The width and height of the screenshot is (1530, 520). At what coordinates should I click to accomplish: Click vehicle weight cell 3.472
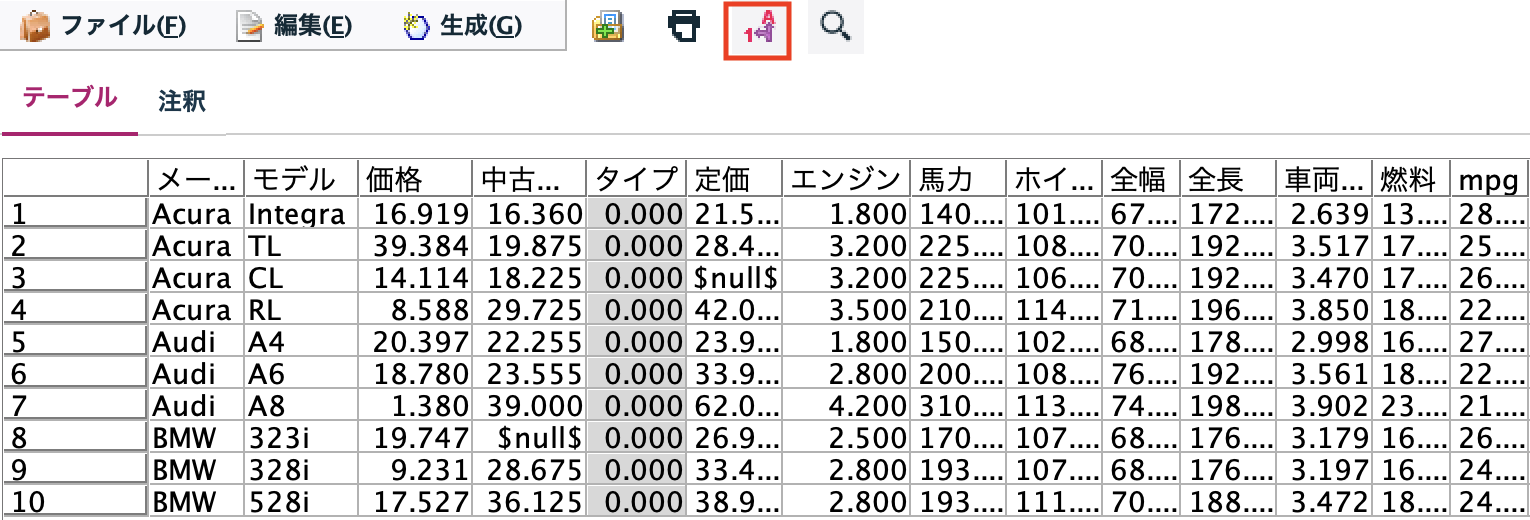[1325, 503]
